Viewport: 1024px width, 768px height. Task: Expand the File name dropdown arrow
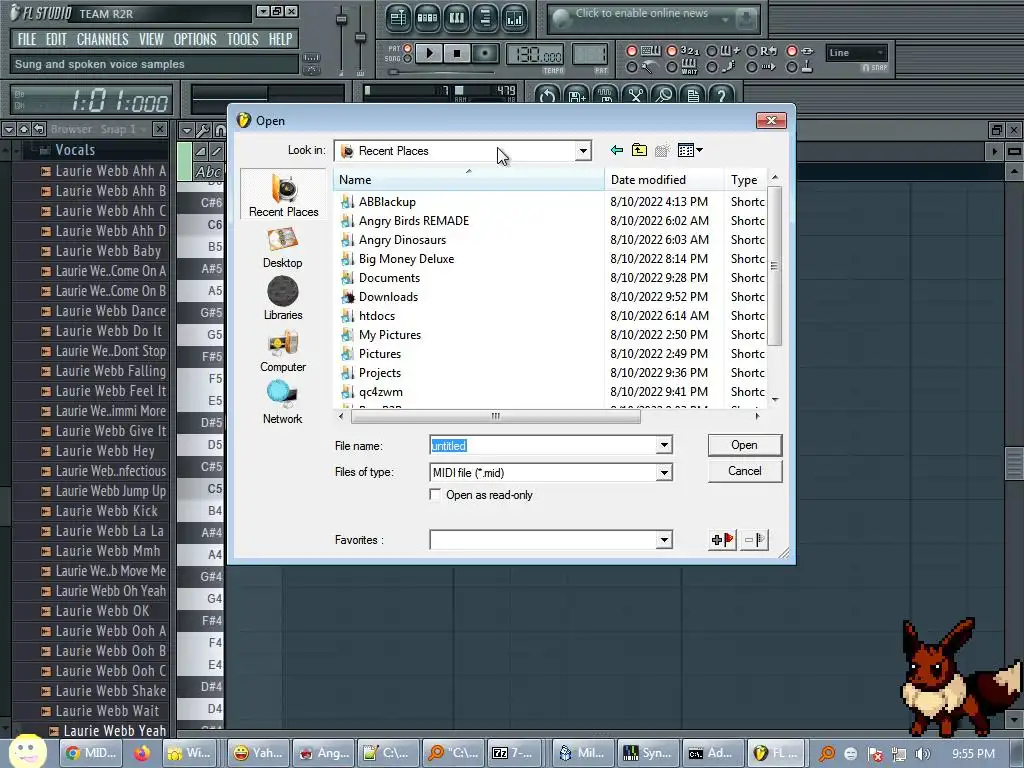point(664,445)
